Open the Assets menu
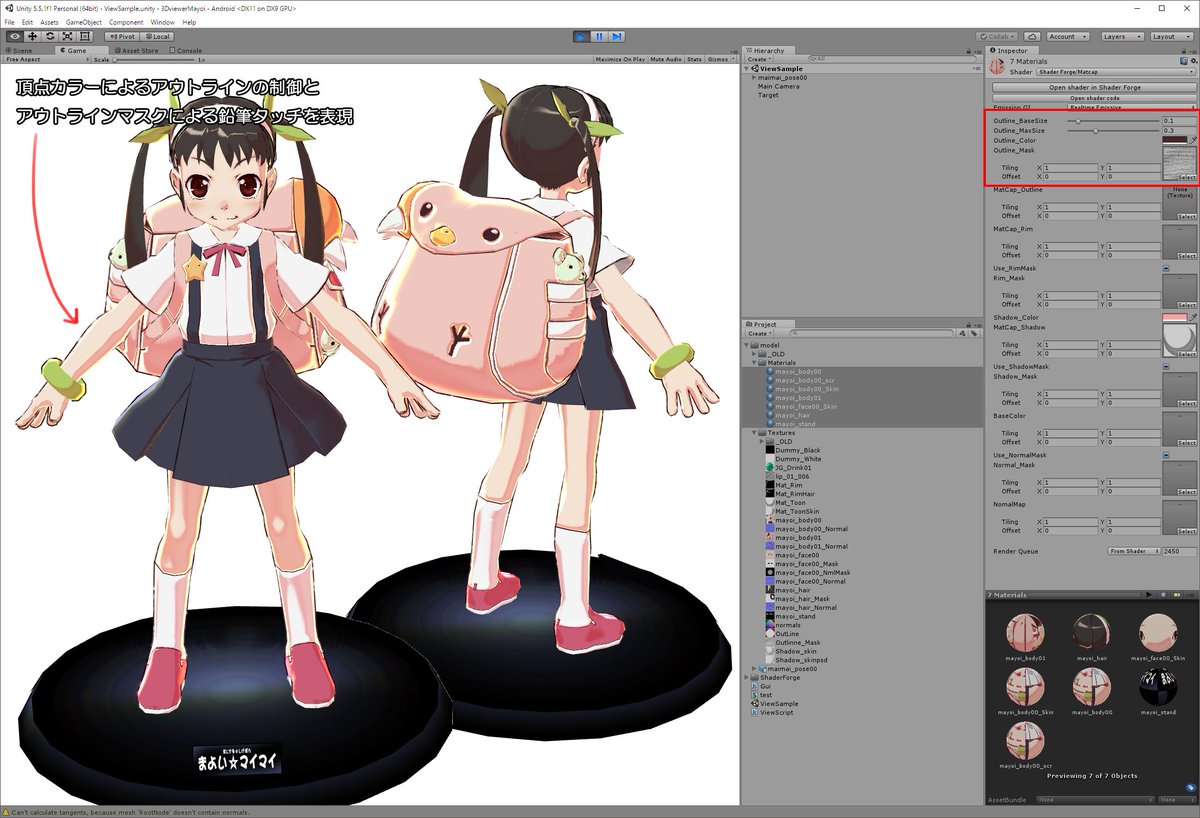Viewport: 1200px width, 818px height. point(49,22)
